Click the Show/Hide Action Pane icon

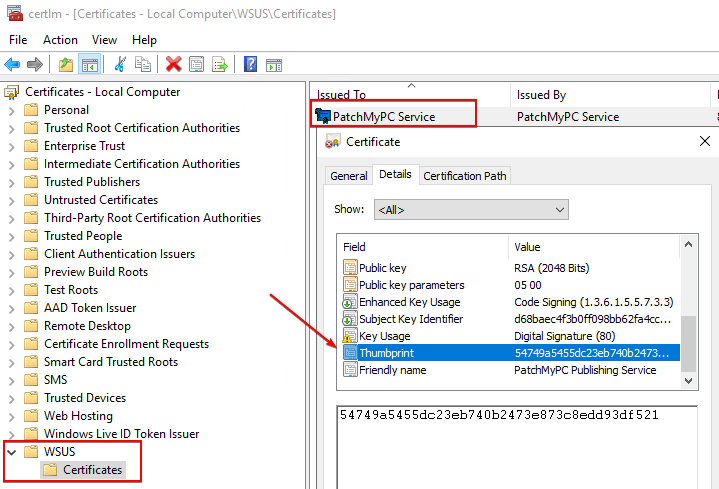coord(274,65)
